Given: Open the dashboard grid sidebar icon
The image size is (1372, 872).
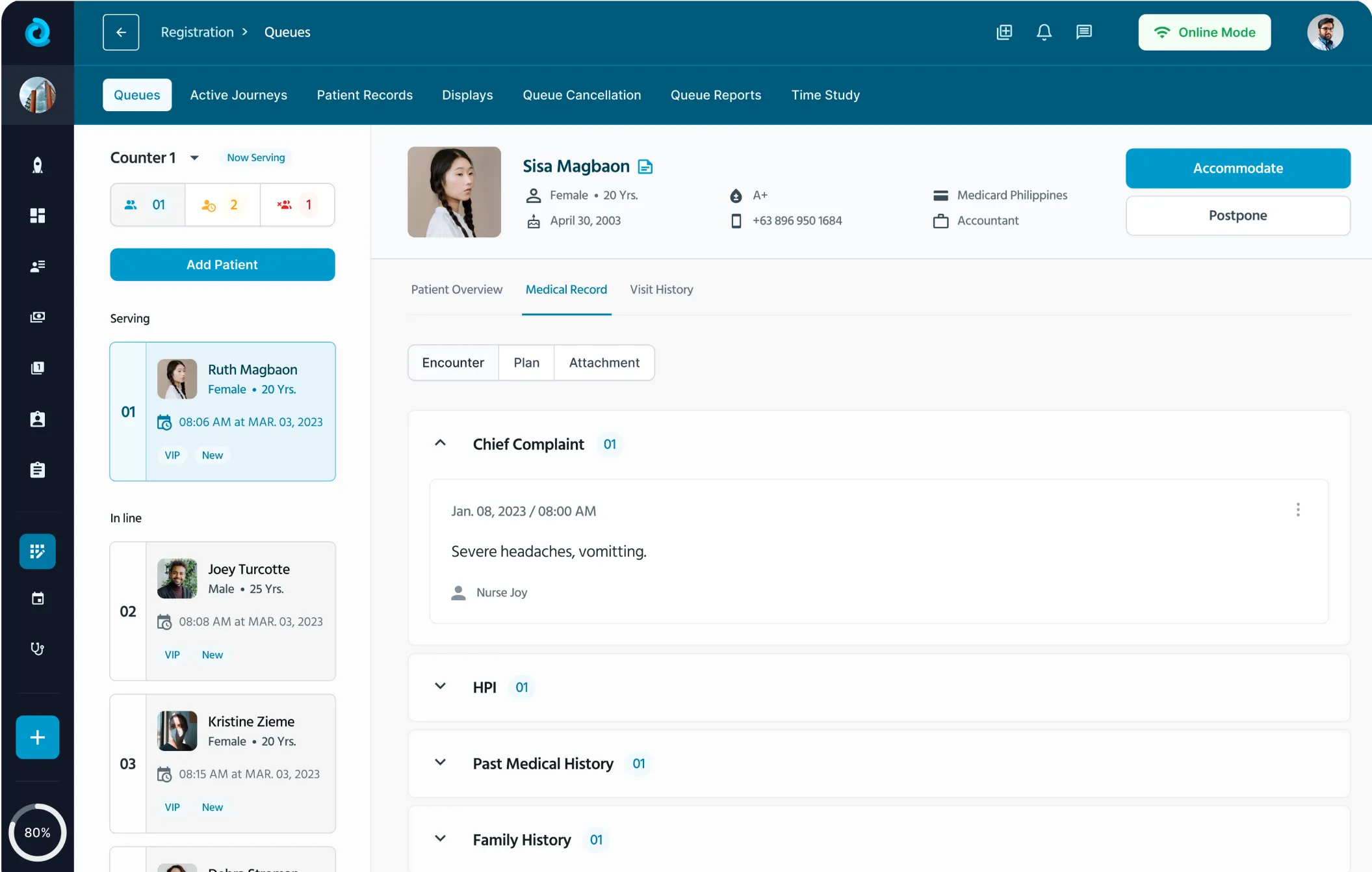Looking at the screenshot, I should click(x=38, y=215).
